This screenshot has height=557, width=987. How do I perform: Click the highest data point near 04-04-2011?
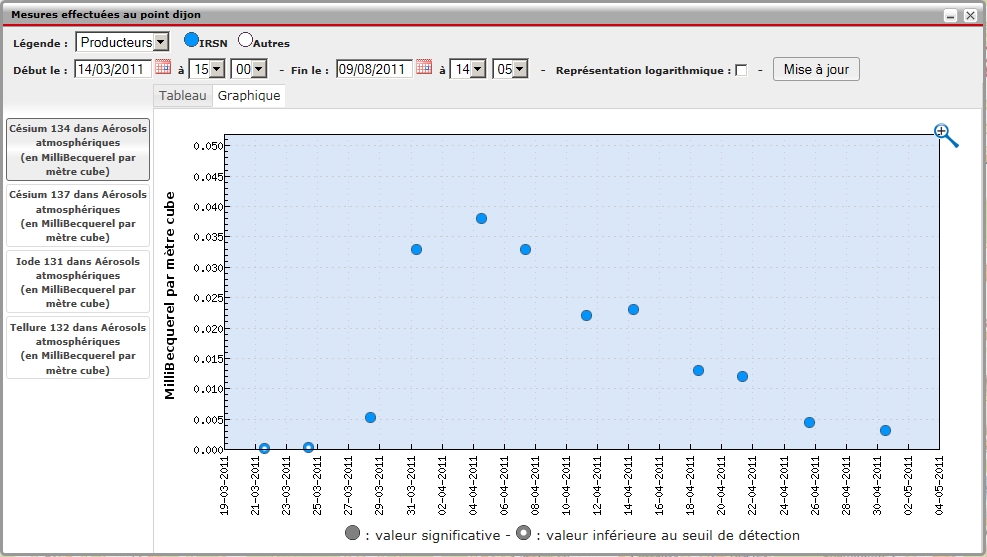(x=482, y=218)
